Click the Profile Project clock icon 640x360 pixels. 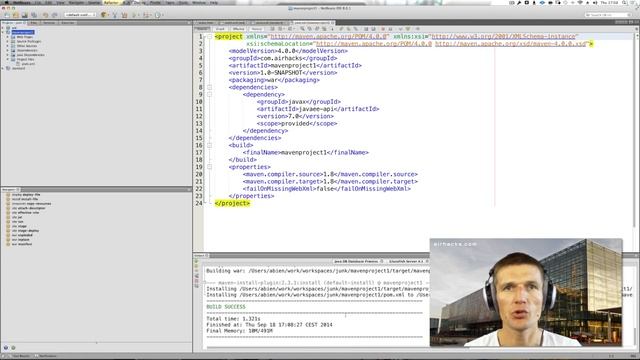pyautogui.click(x=158, y=15)
